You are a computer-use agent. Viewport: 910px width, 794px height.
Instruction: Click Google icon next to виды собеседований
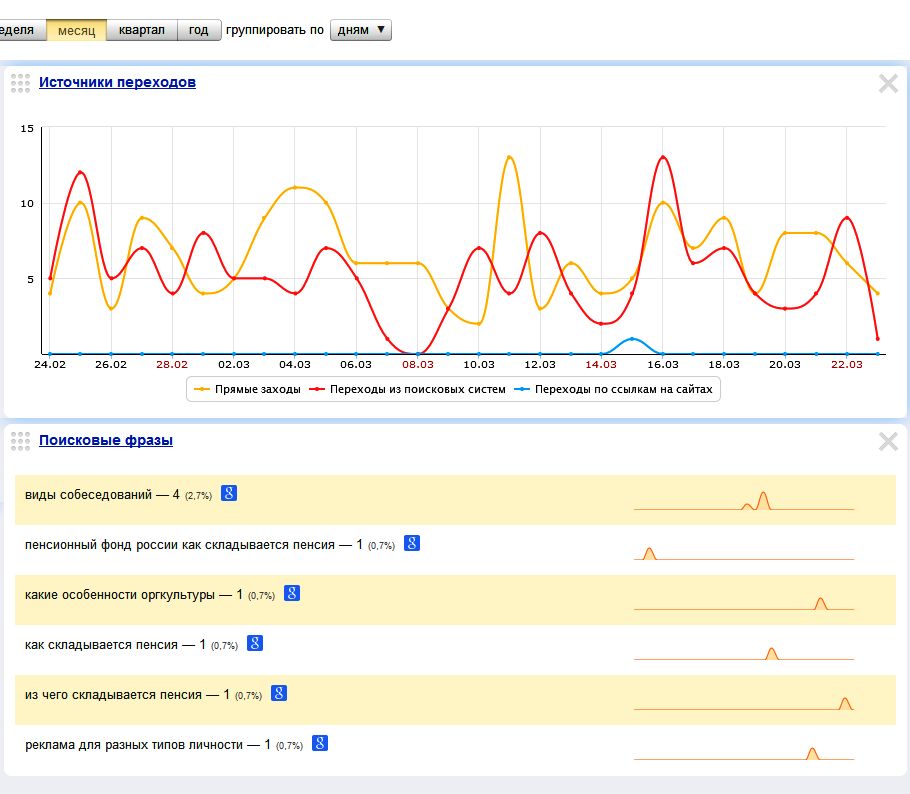coord(229,493)
